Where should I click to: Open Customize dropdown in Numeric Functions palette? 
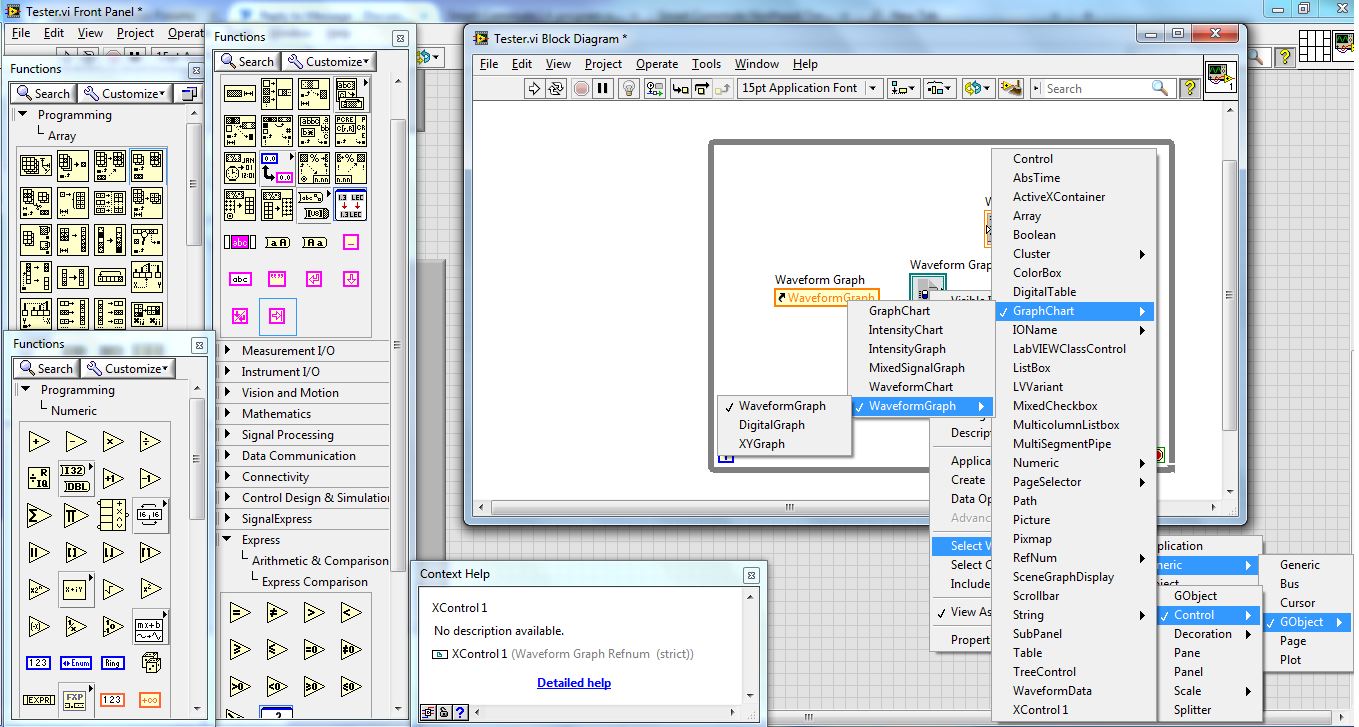click(128, 369)
